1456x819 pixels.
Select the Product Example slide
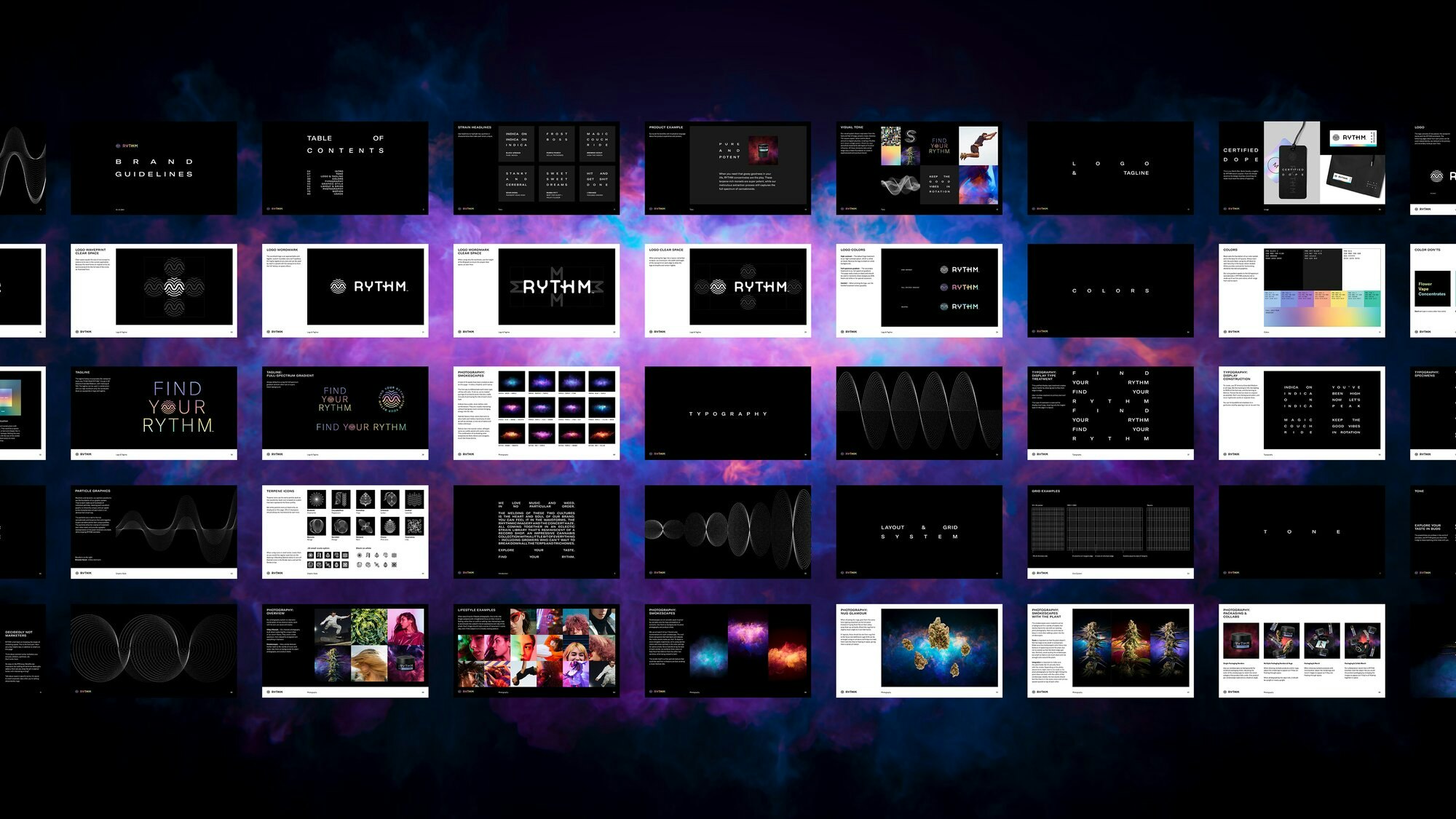click(727, 167)
